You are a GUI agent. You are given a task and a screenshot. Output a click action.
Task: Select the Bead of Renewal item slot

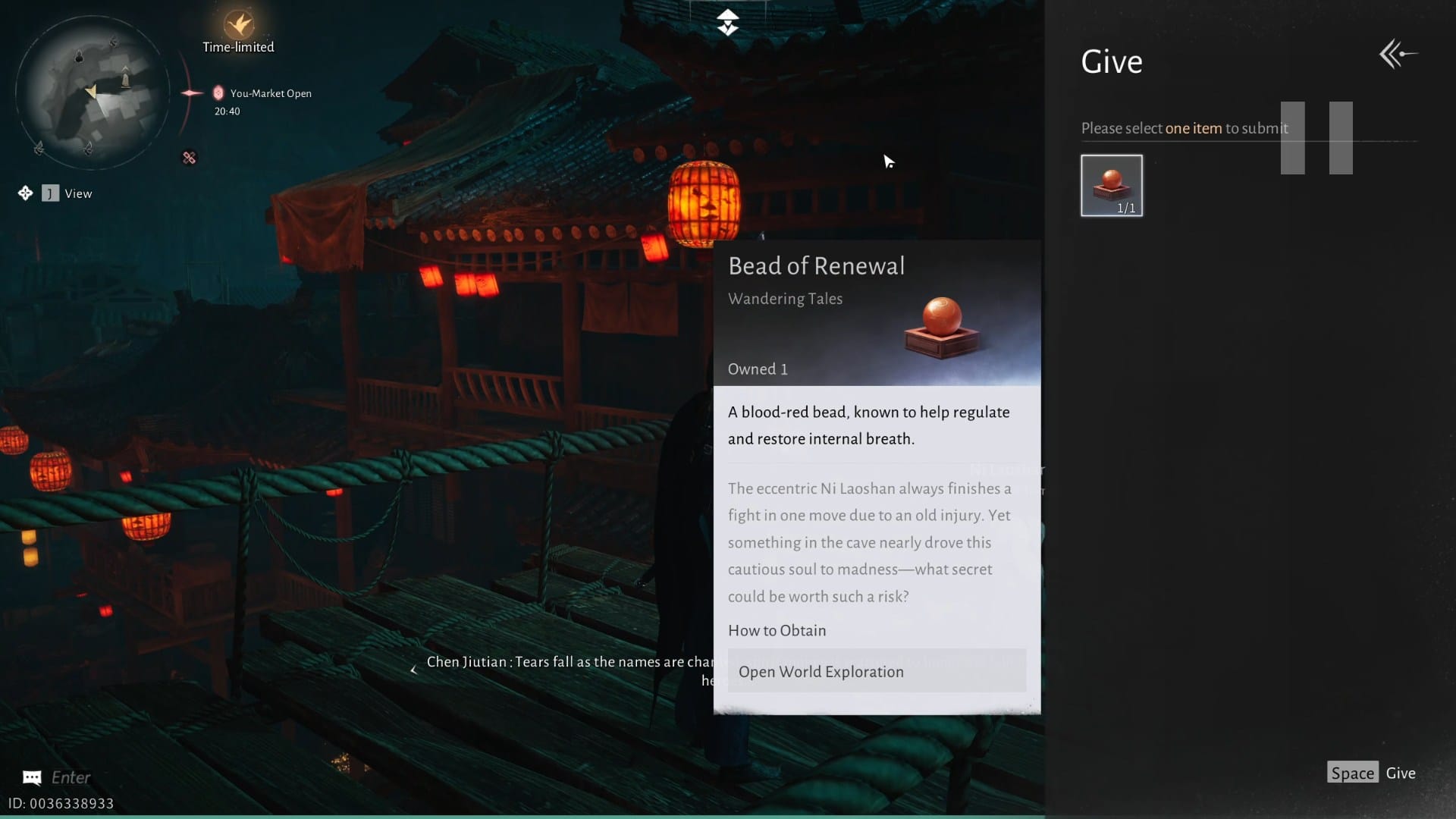click(1112, 185)
